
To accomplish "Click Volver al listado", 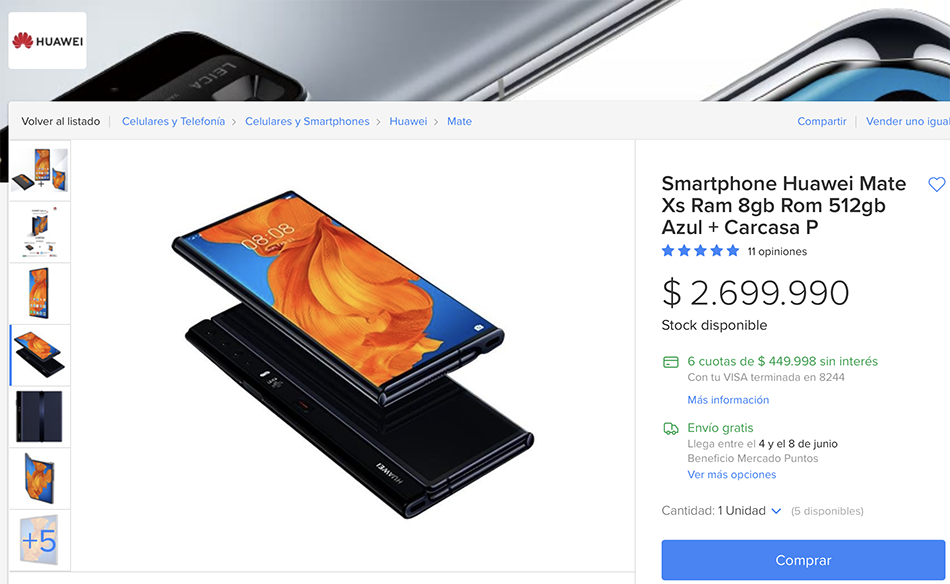I will (x=61, y=121).
